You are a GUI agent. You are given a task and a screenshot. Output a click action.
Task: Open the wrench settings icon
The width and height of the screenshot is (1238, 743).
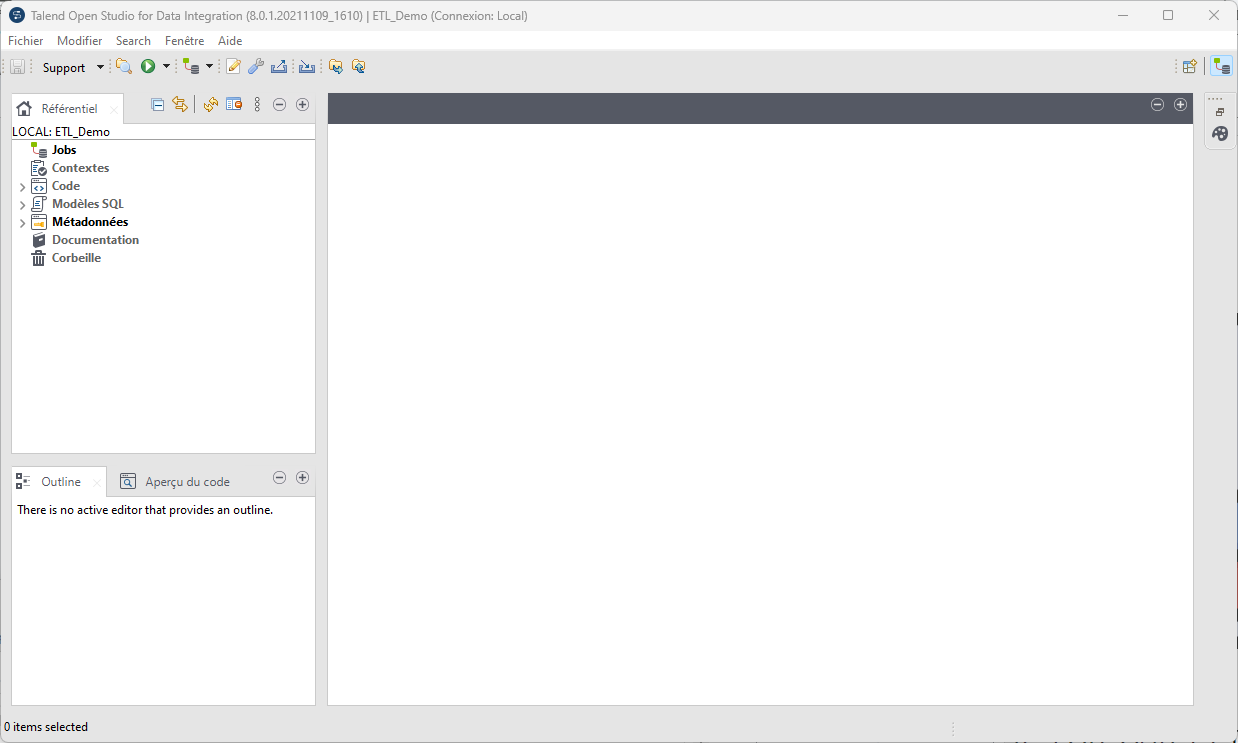tap(256, 67)
